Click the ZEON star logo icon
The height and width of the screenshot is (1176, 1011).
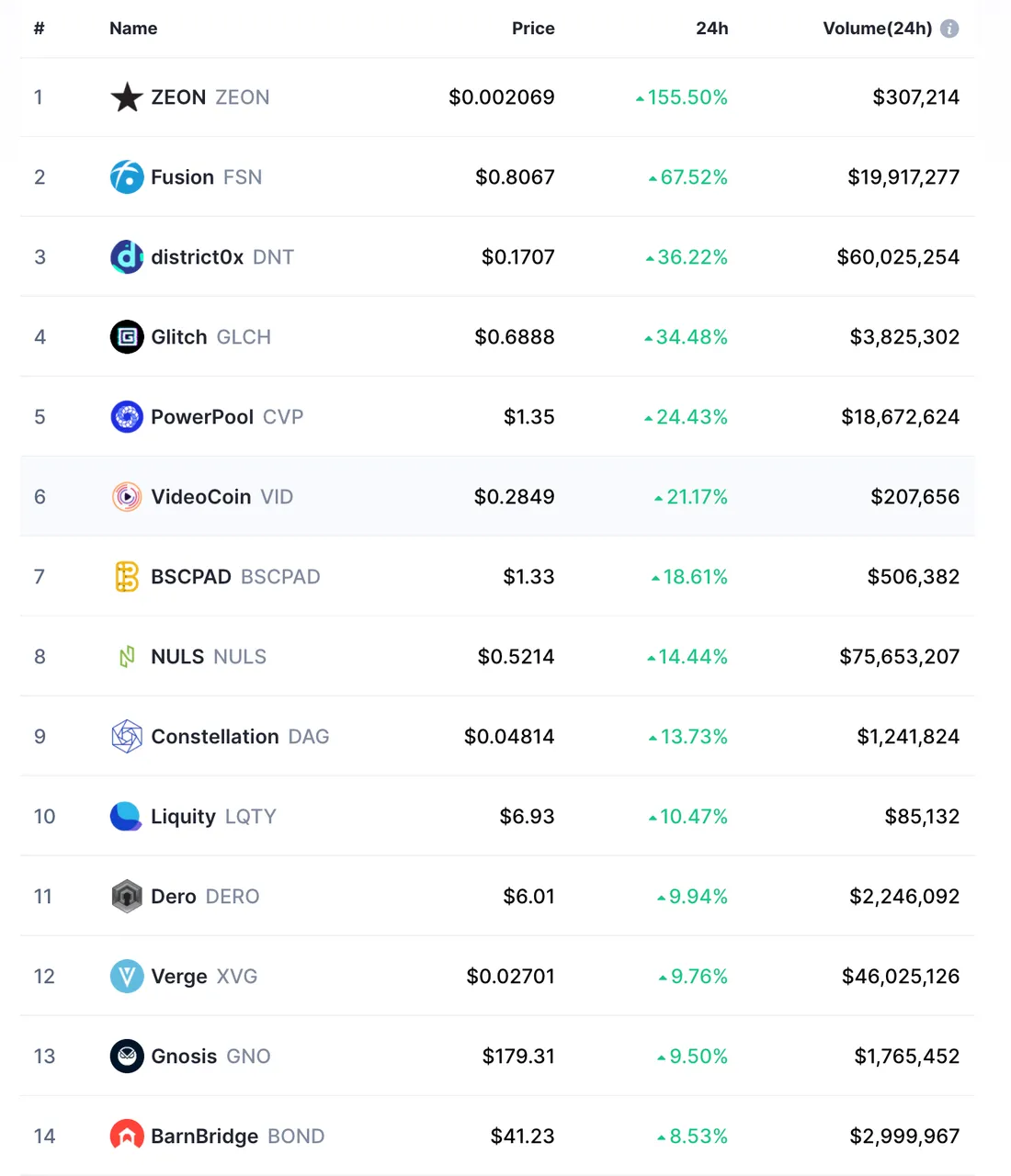coord(127,97)
